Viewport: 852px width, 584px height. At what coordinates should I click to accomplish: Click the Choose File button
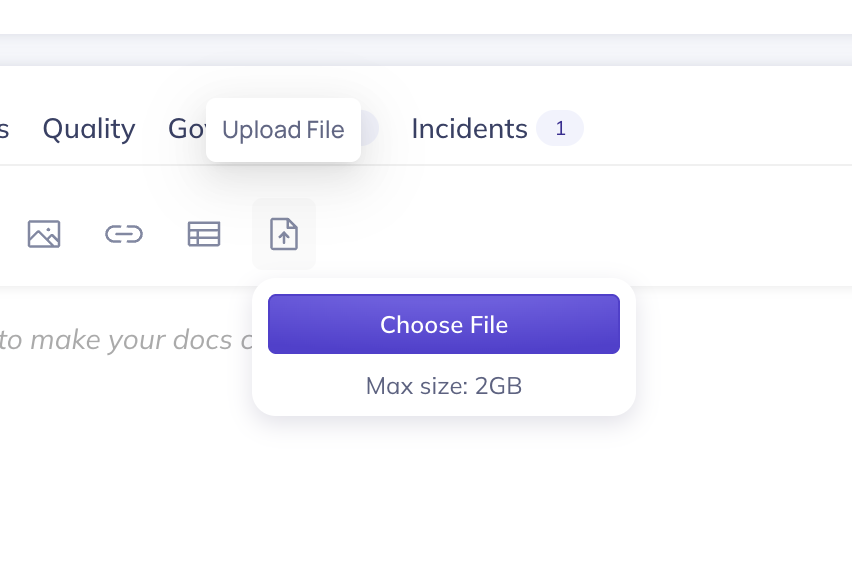click(444, 324)
